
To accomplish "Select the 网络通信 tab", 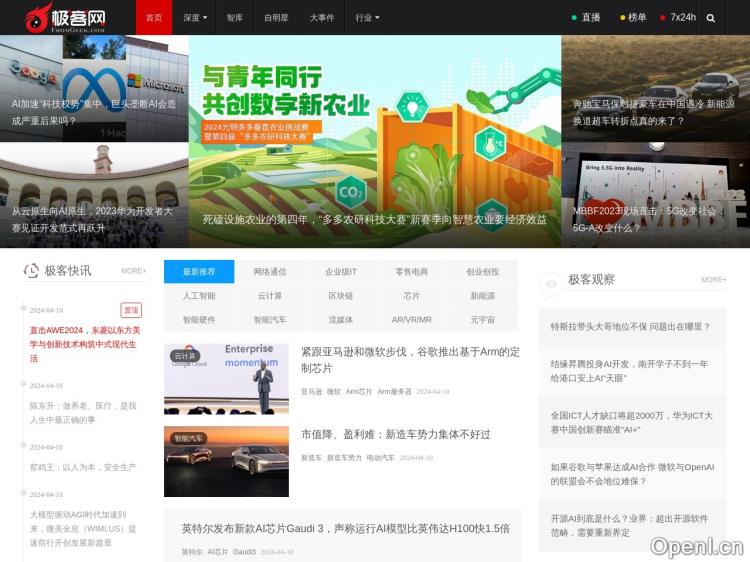I will tap(270, 272).
